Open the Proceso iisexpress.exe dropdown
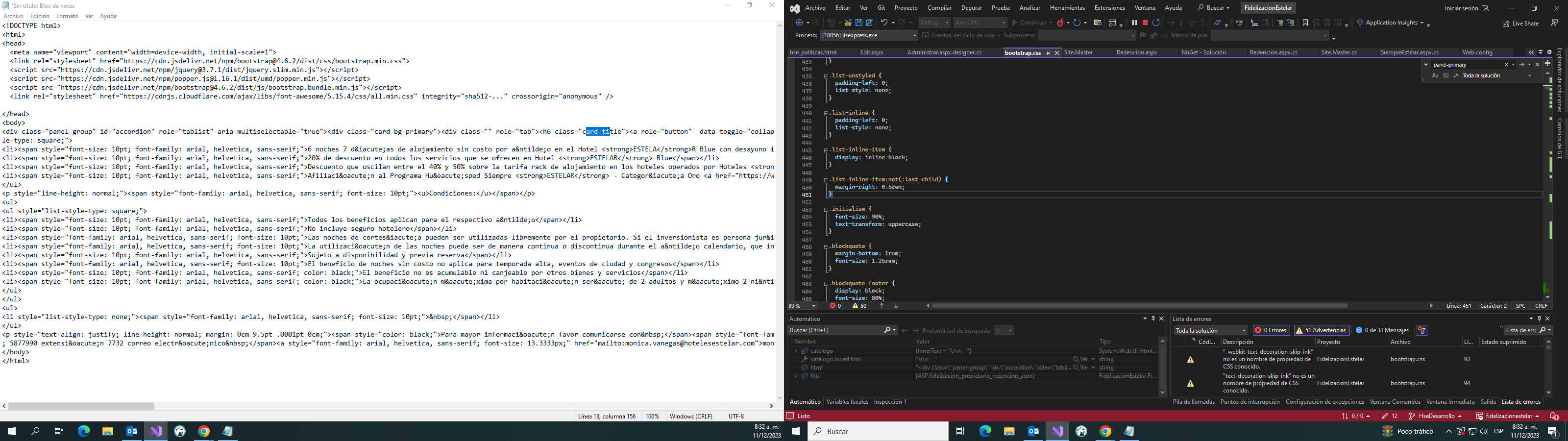 tap(869, 35)
